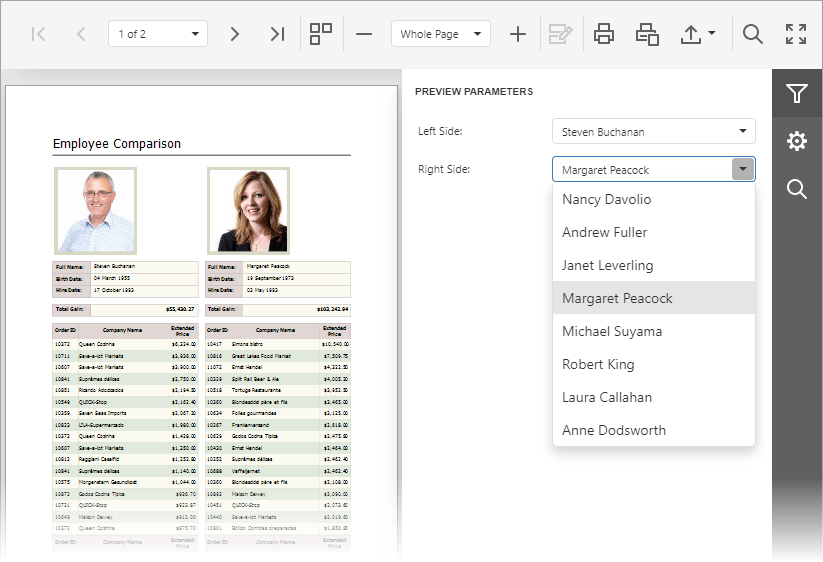Select Margaret Peacock highlighted item
The height and width of the screenshot is (562, 823).
pos(653,298)
